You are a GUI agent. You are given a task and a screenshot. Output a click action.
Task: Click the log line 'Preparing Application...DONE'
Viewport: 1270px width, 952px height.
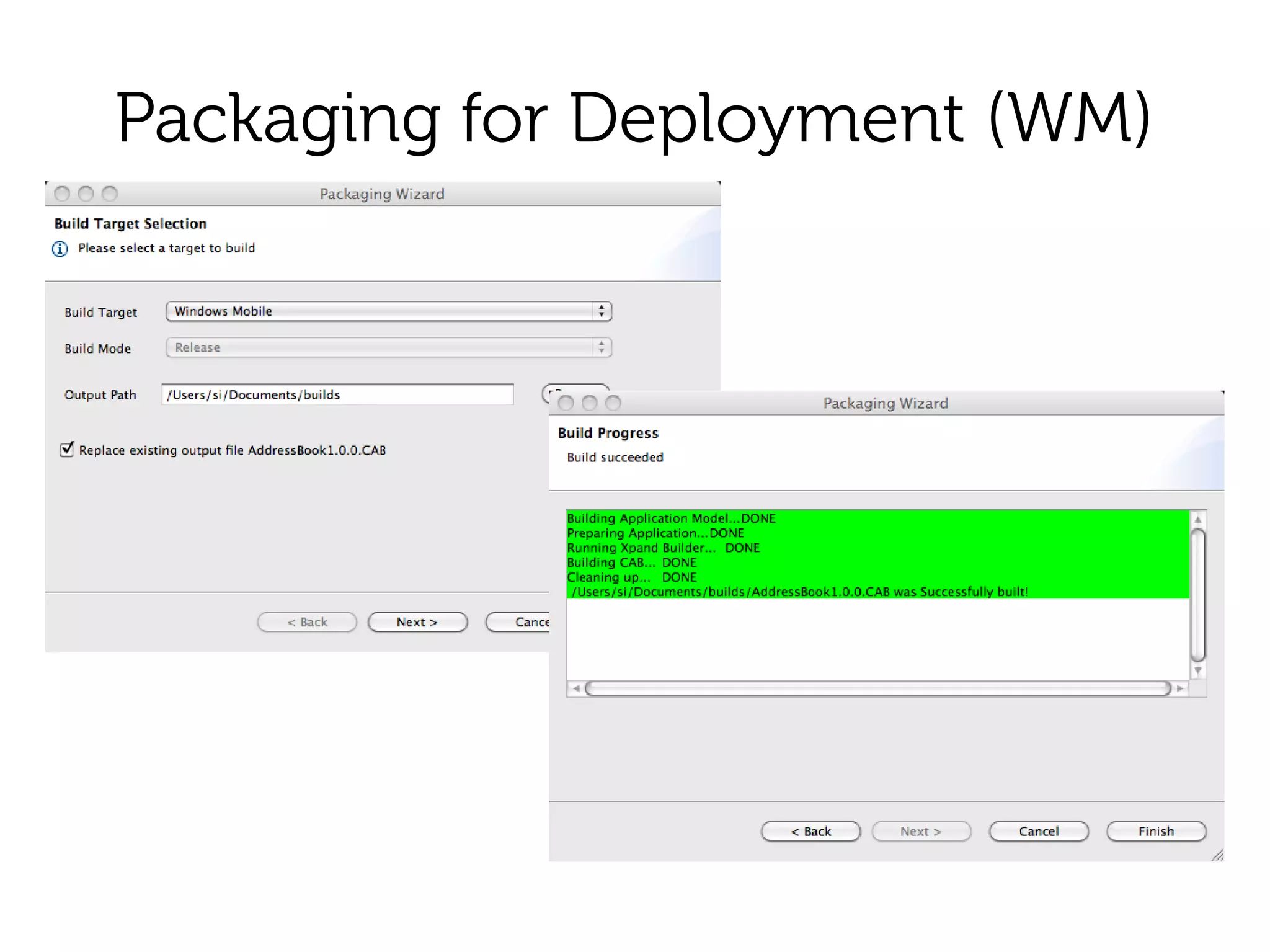pos(655,533)
